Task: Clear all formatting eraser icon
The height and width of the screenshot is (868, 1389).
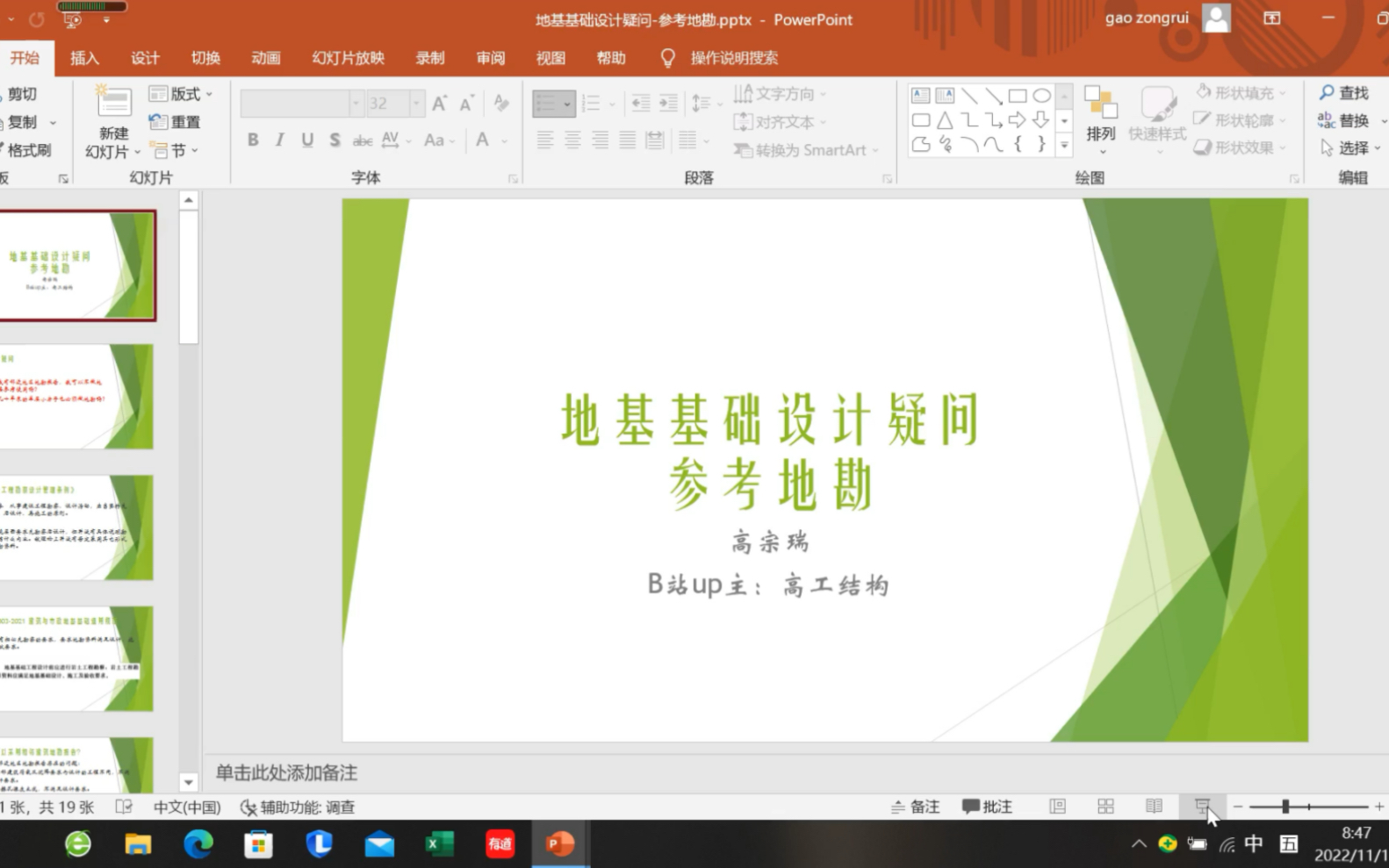Action: point(501,104)
